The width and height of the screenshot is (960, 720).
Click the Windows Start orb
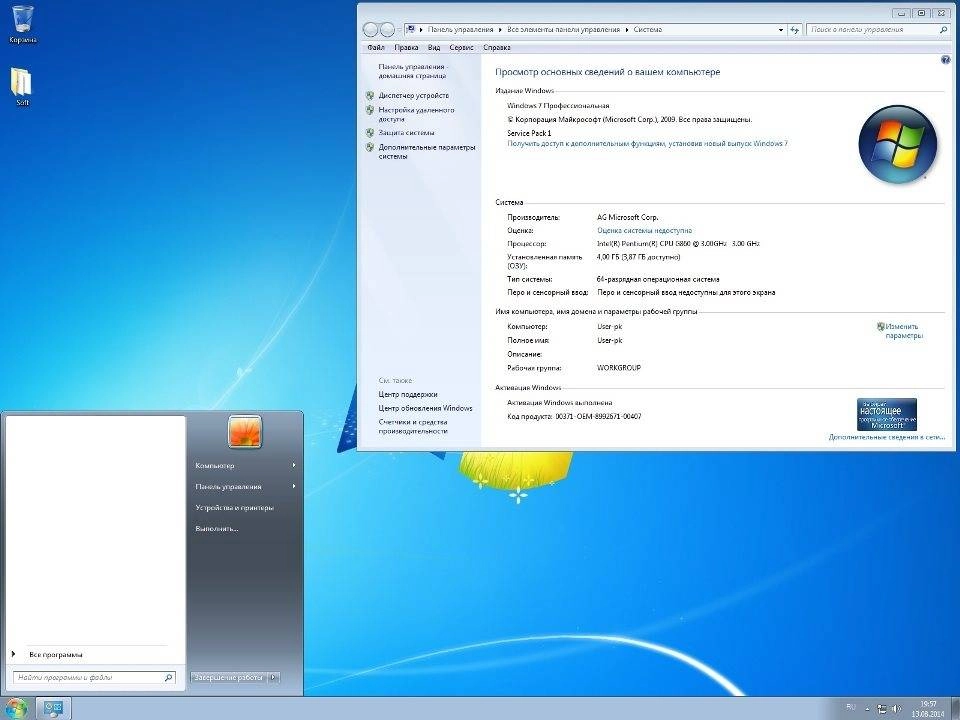[x=17, y=708]
